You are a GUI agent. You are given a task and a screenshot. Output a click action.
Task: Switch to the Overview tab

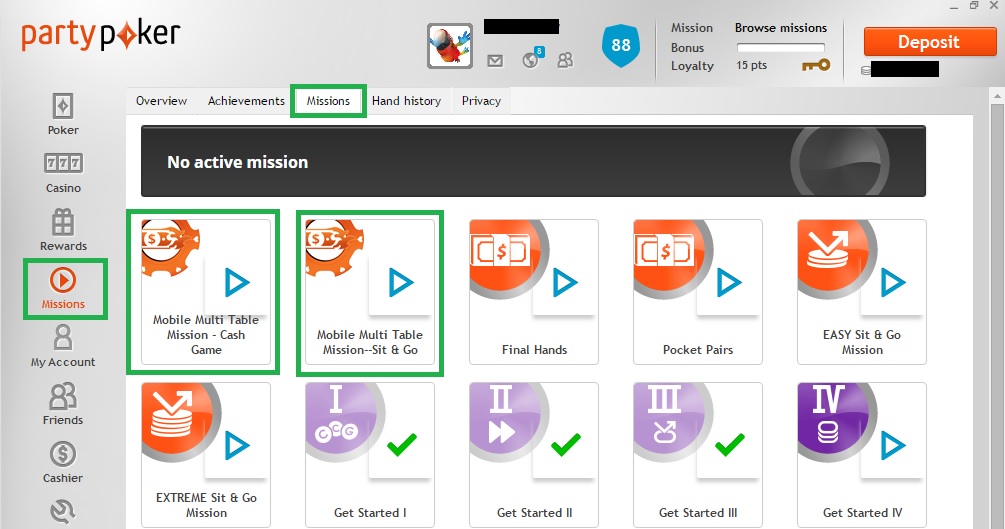162,101
